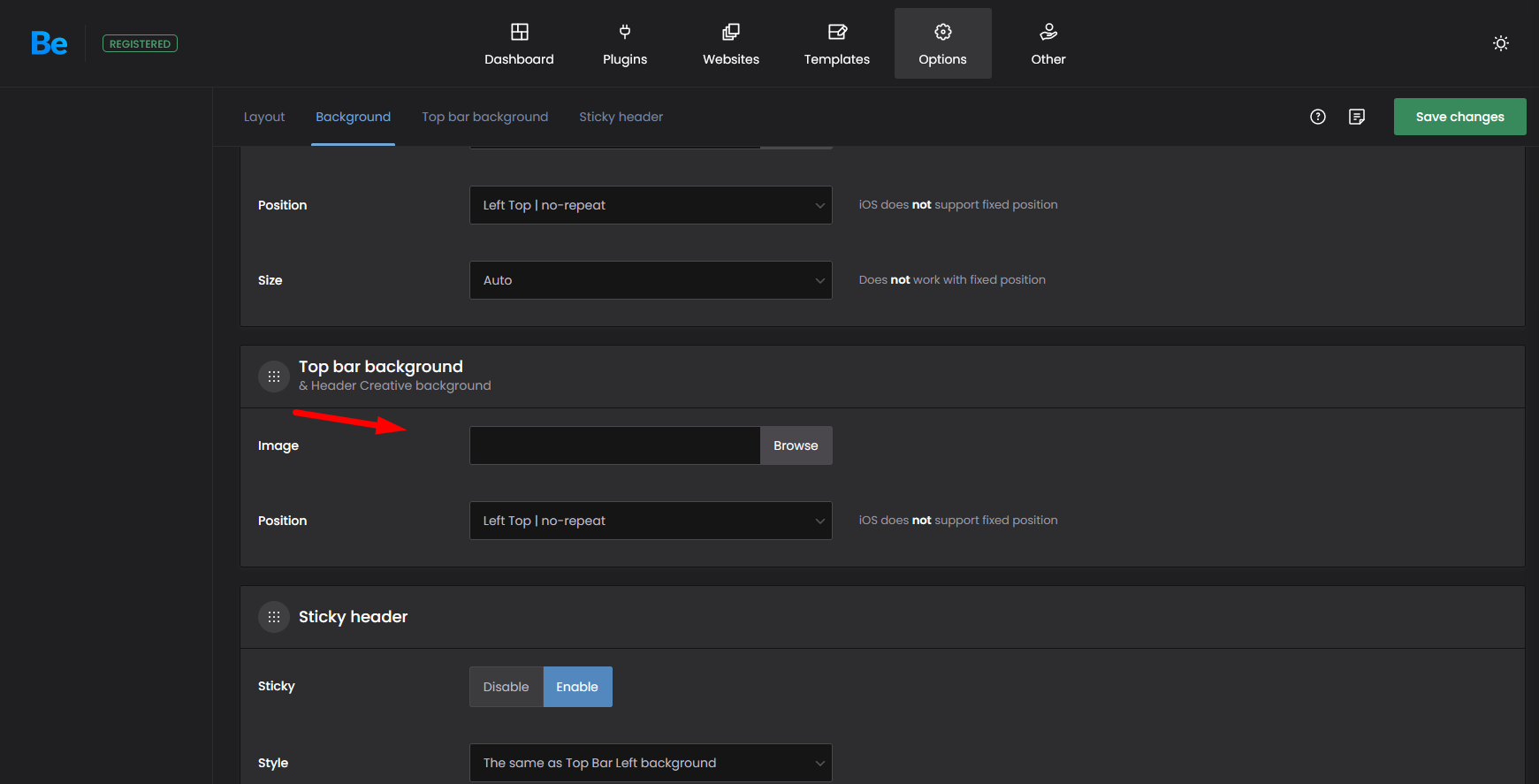Click the Be logo
The width and height of the screenshot is (1539, 784).
(x=49, y=43)
